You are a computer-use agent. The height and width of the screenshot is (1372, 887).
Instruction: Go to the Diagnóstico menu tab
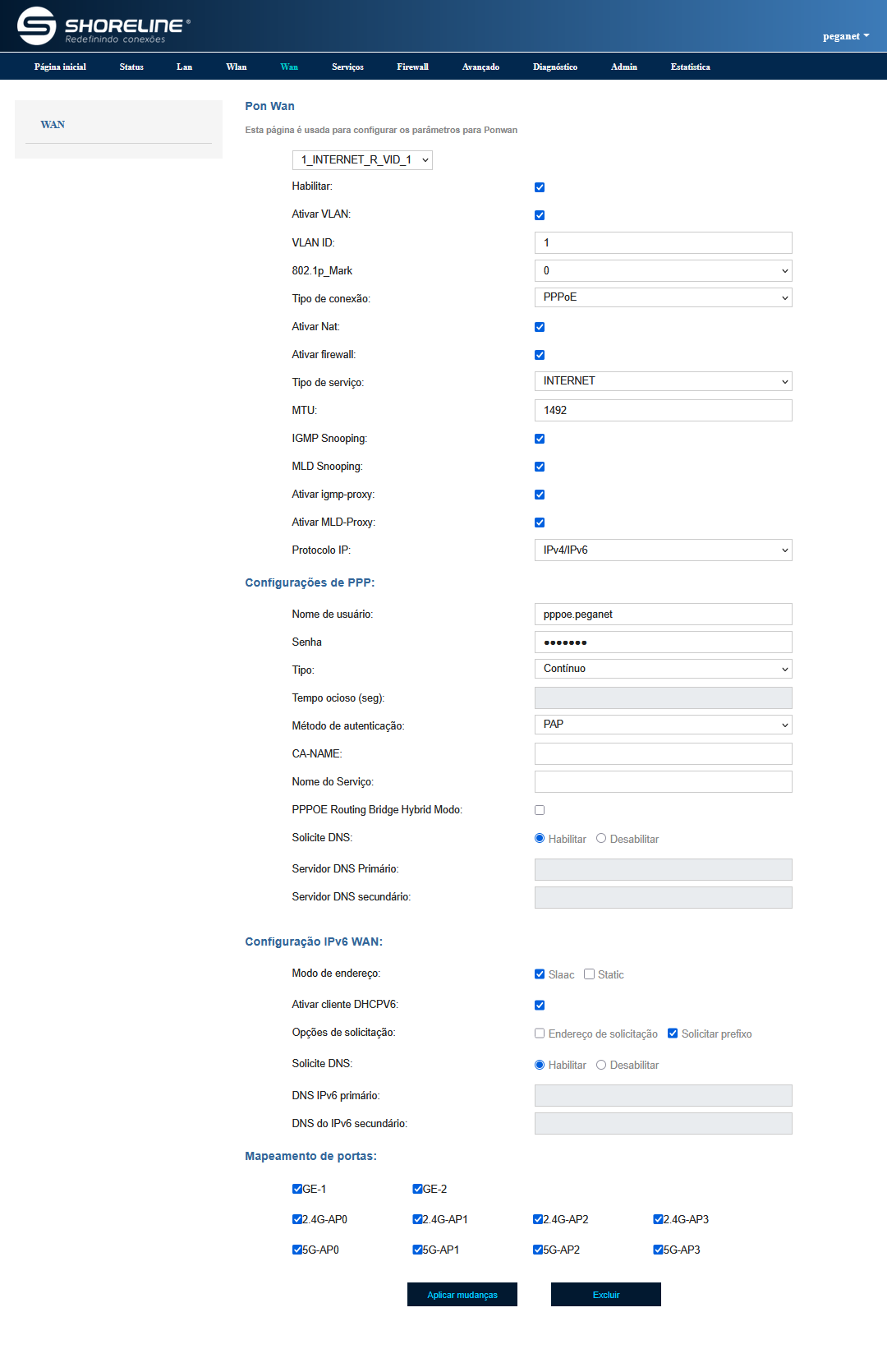[554, 67]
